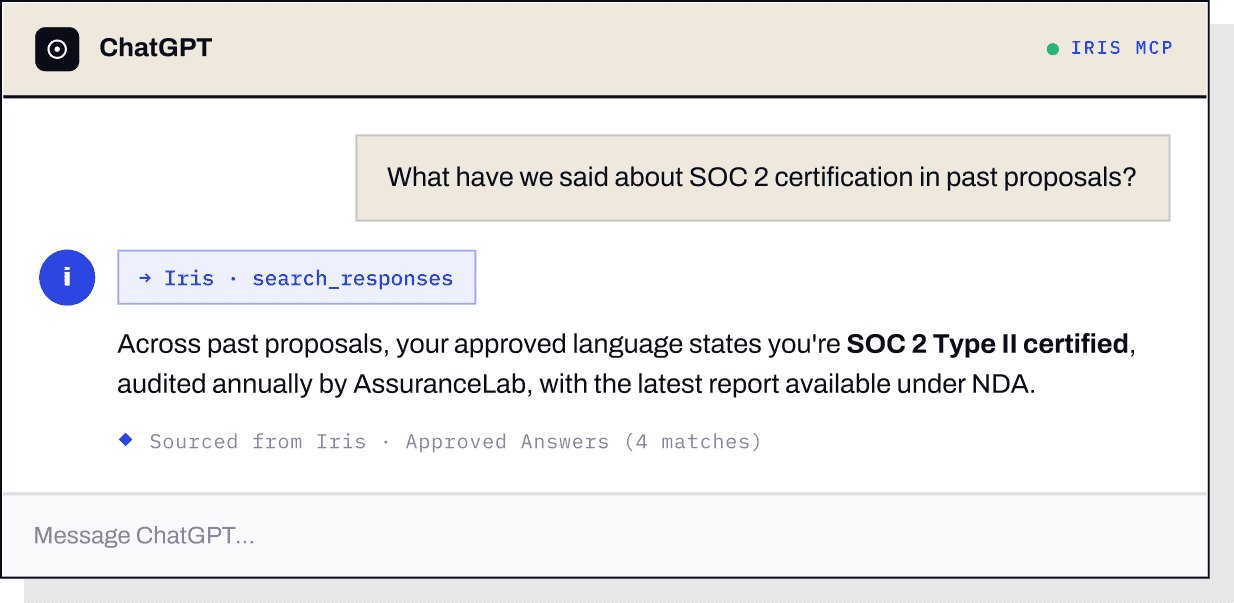Focus the Message ChatGPT input field
1234x603 pixels.
[604, 536]
